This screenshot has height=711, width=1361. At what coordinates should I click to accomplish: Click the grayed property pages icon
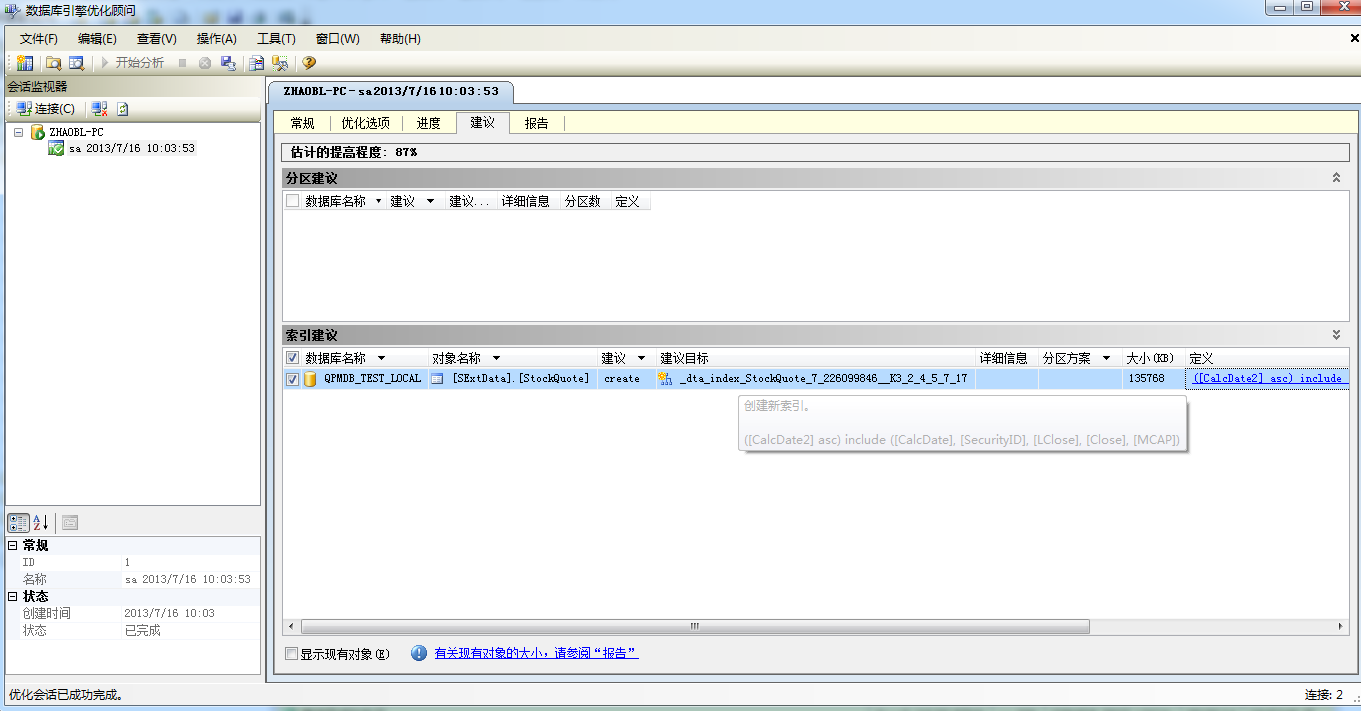[x=69, y=522]
